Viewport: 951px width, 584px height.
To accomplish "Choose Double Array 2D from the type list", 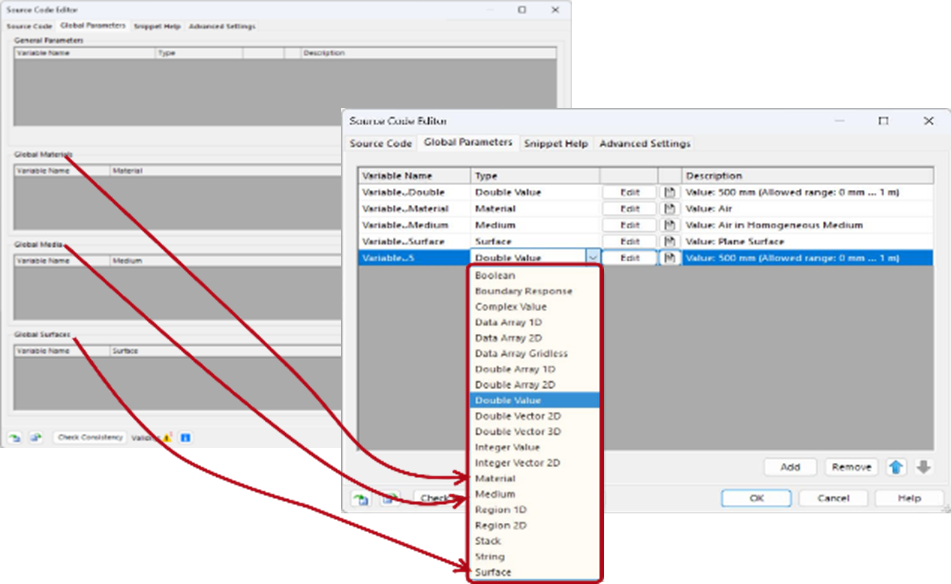I will click(x=534, y=385).
